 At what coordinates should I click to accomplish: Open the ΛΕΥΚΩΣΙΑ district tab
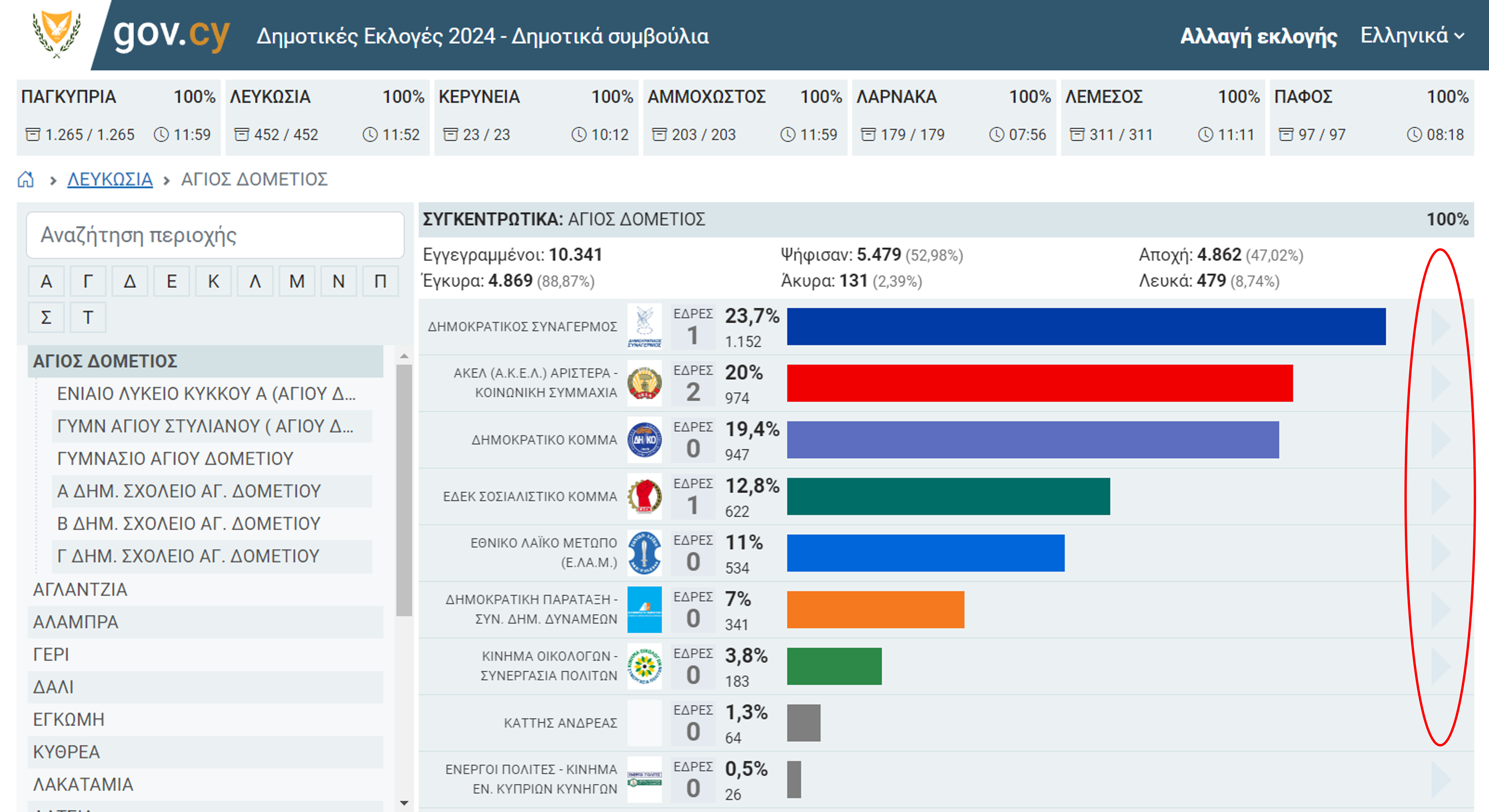point(327,117)
